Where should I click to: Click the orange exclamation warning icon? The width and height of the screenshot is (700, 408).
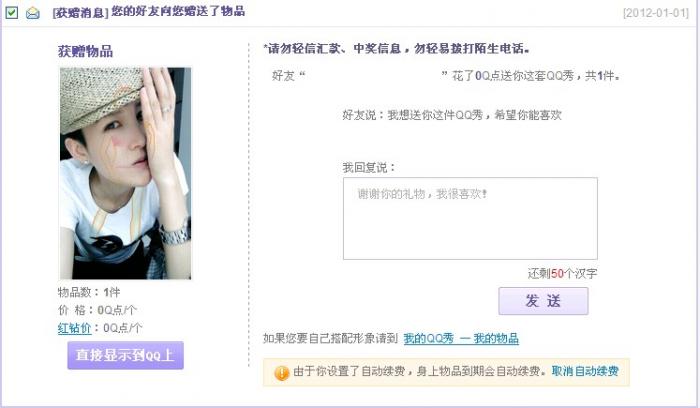[x=282, y=372]
